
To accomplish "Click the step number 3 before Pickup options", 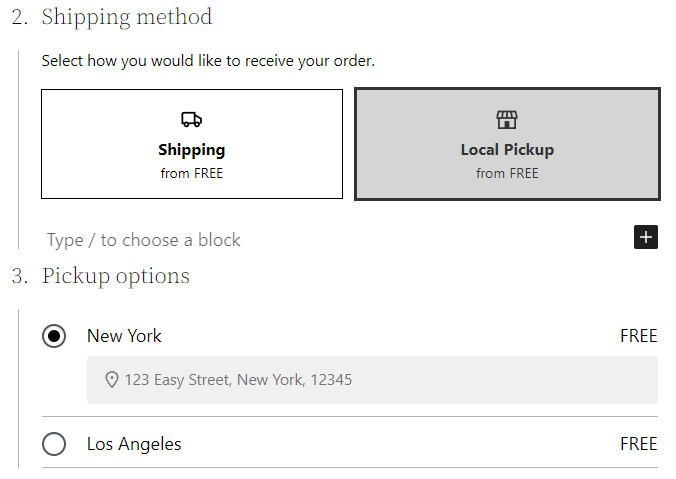I will coord(19,276).
